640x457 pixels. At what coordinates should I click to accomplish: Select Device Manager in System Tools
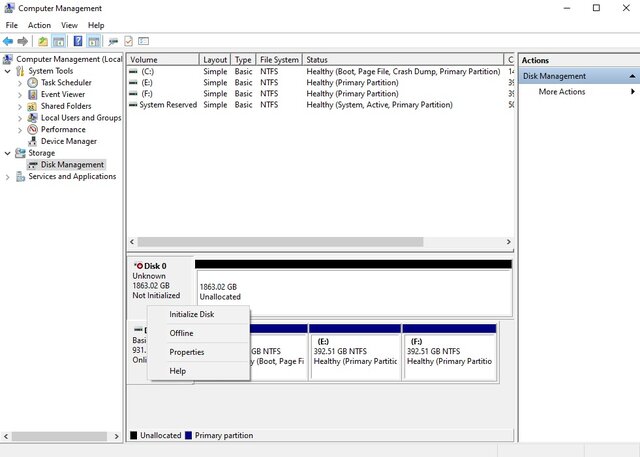[x=68, y=141]
